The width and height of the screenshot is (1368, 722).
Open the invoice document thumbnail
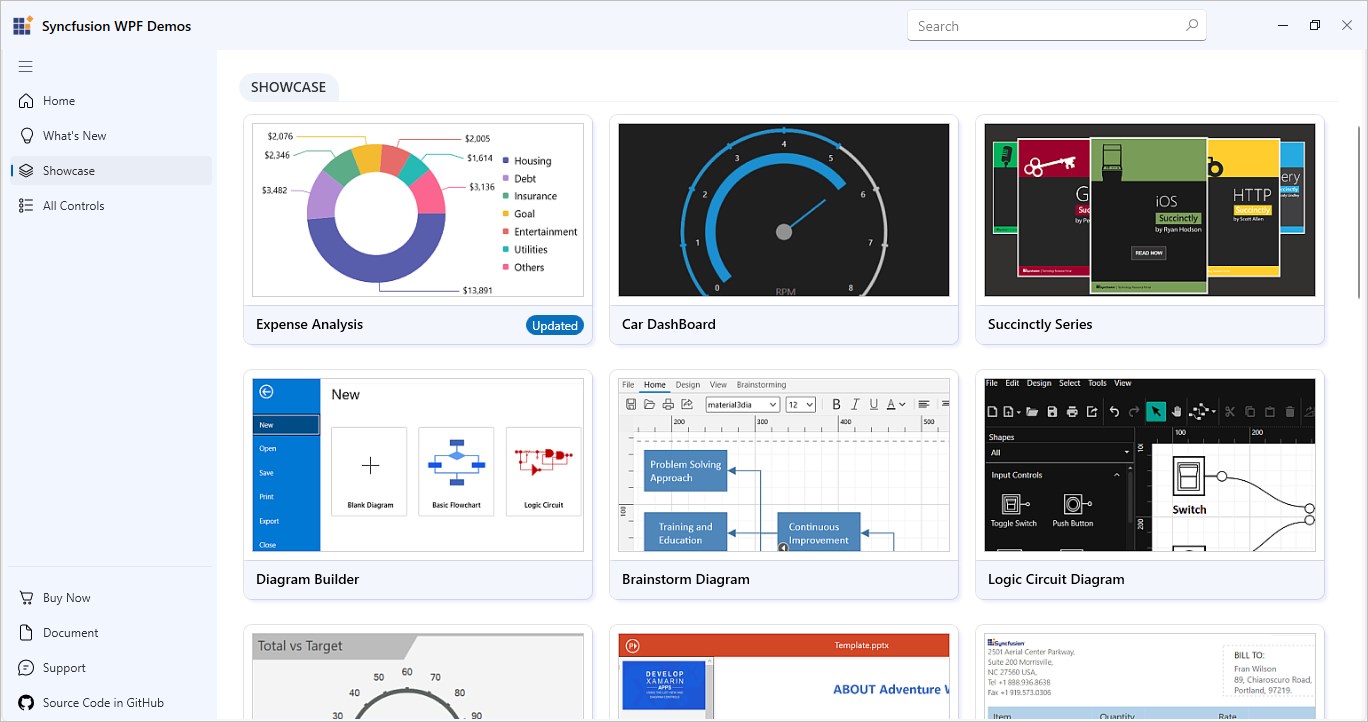[1150, 677]
